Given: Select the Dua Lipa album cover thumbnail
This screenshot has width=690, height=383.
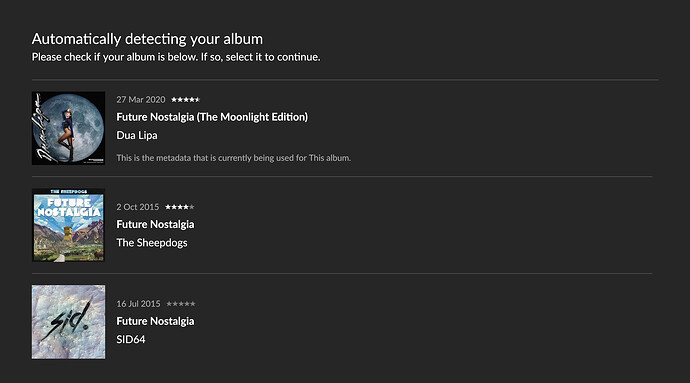Looking at the screenshot, I should pos(68,128).
